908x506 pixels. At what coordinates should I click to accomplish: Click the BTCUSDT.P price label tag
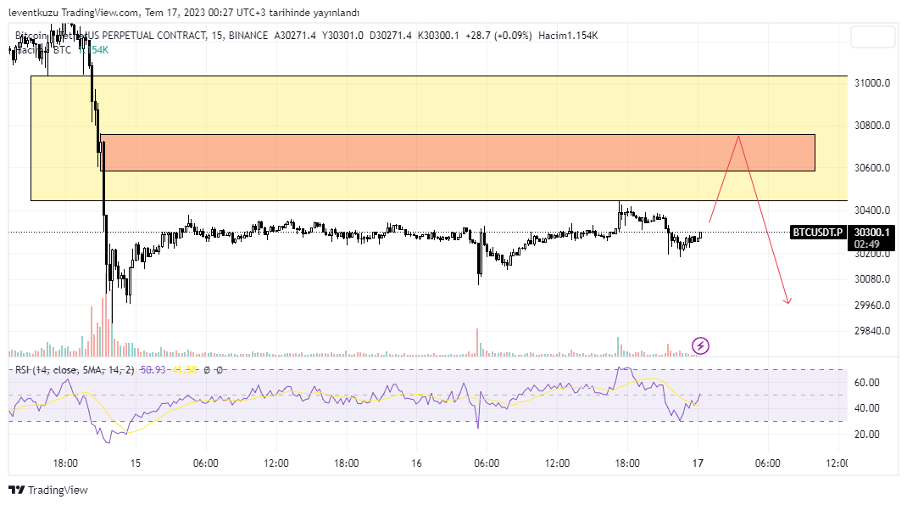click(818, 232)
